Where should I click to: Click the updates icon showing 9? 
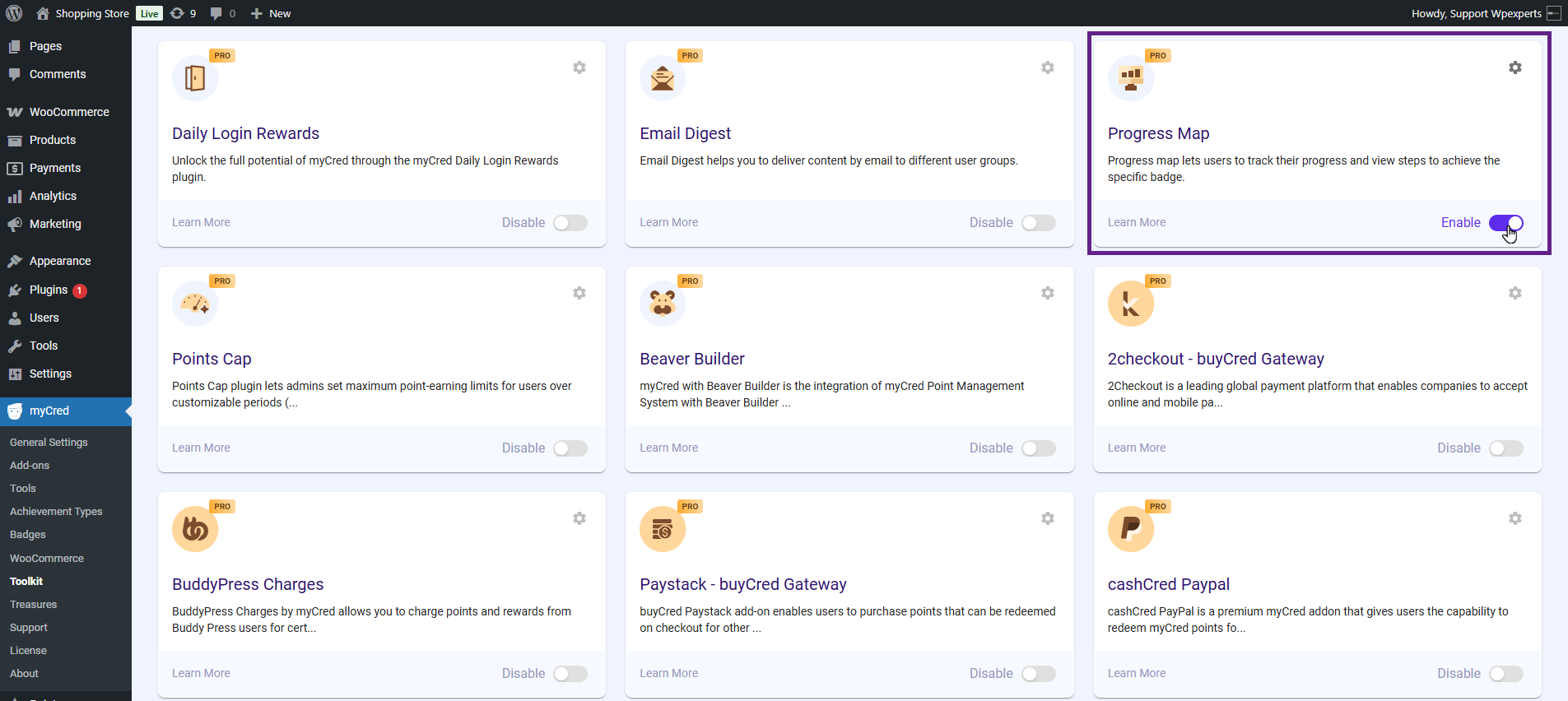(x=183, y=13)
